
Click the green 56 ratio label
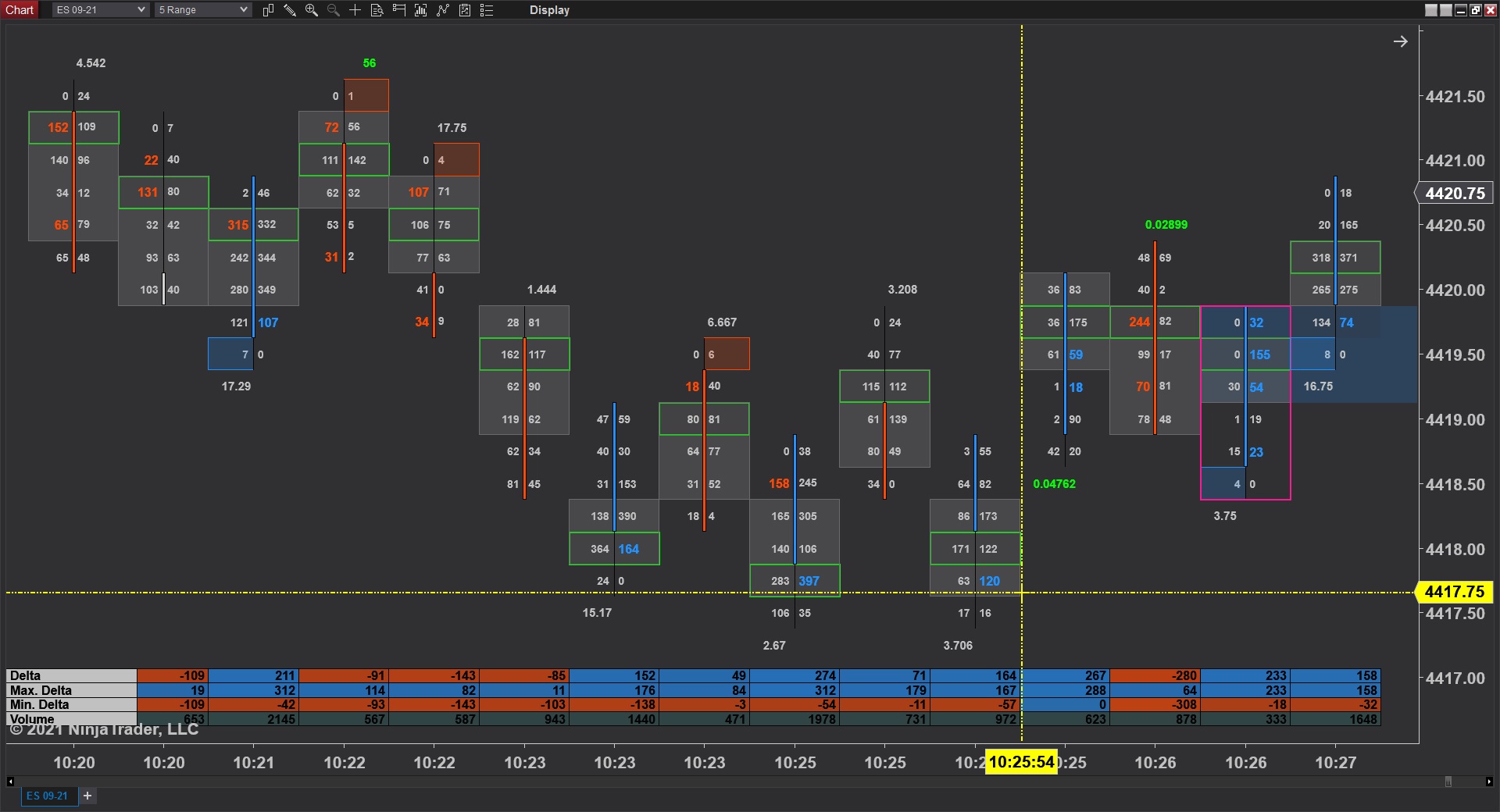click(x=370, y=63)
